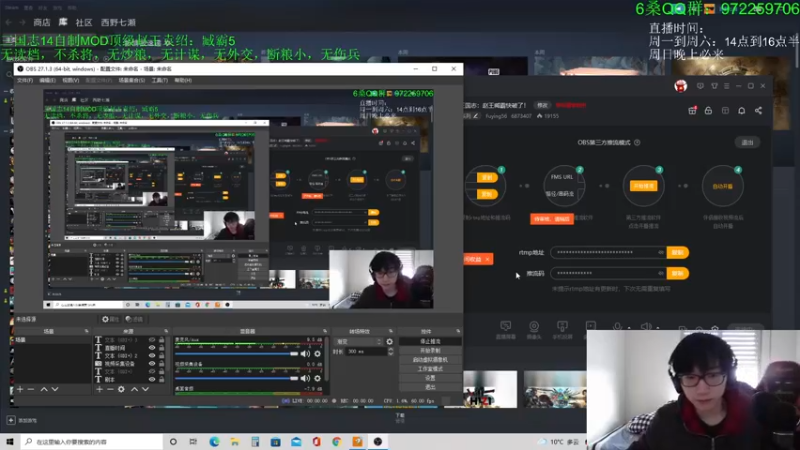This screenshot has height=450, width=800.
Task: Reveal 推流码 with the eye icon
Action: 661,273
